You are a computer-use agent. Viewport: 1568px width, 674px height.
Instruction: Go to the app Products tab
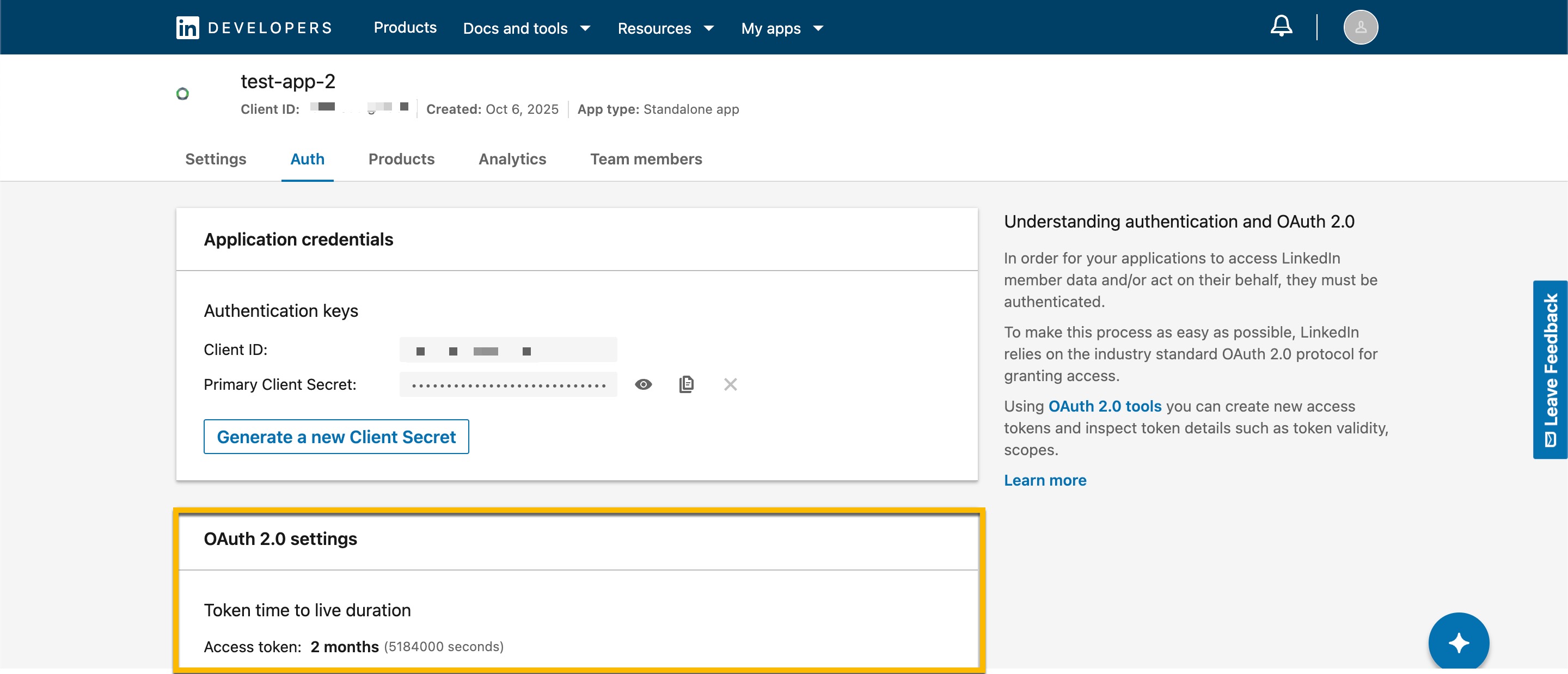coord(401,159)
